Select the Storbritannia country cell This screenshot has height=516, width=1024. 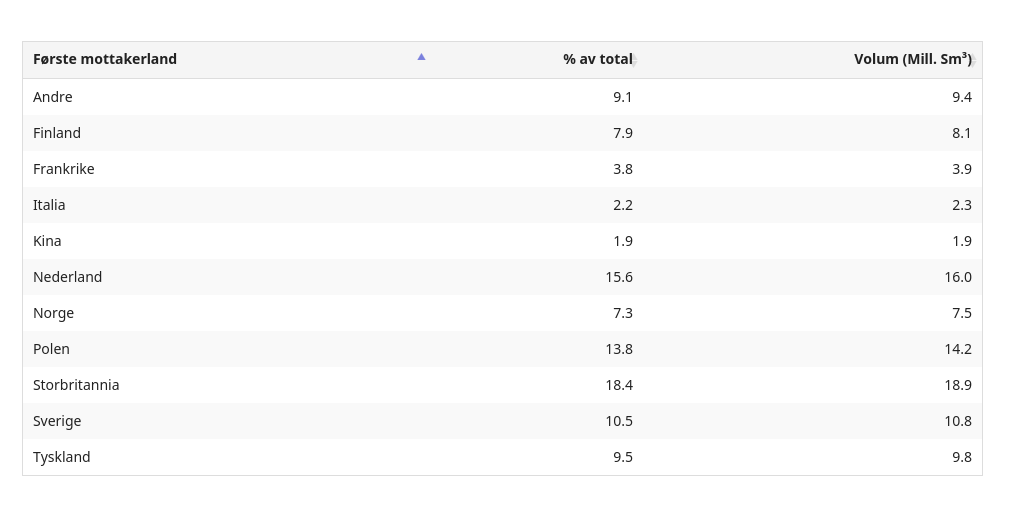pyautogui.click(x=76, y=385)
